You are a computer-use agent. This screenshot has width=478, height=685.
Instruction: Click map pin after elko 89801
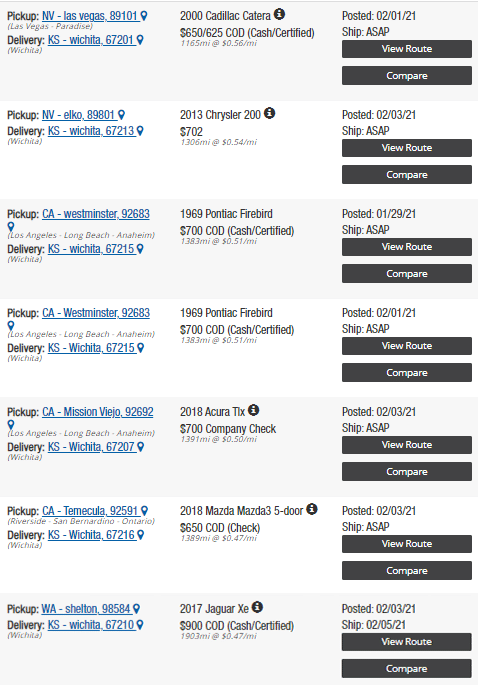121,115
